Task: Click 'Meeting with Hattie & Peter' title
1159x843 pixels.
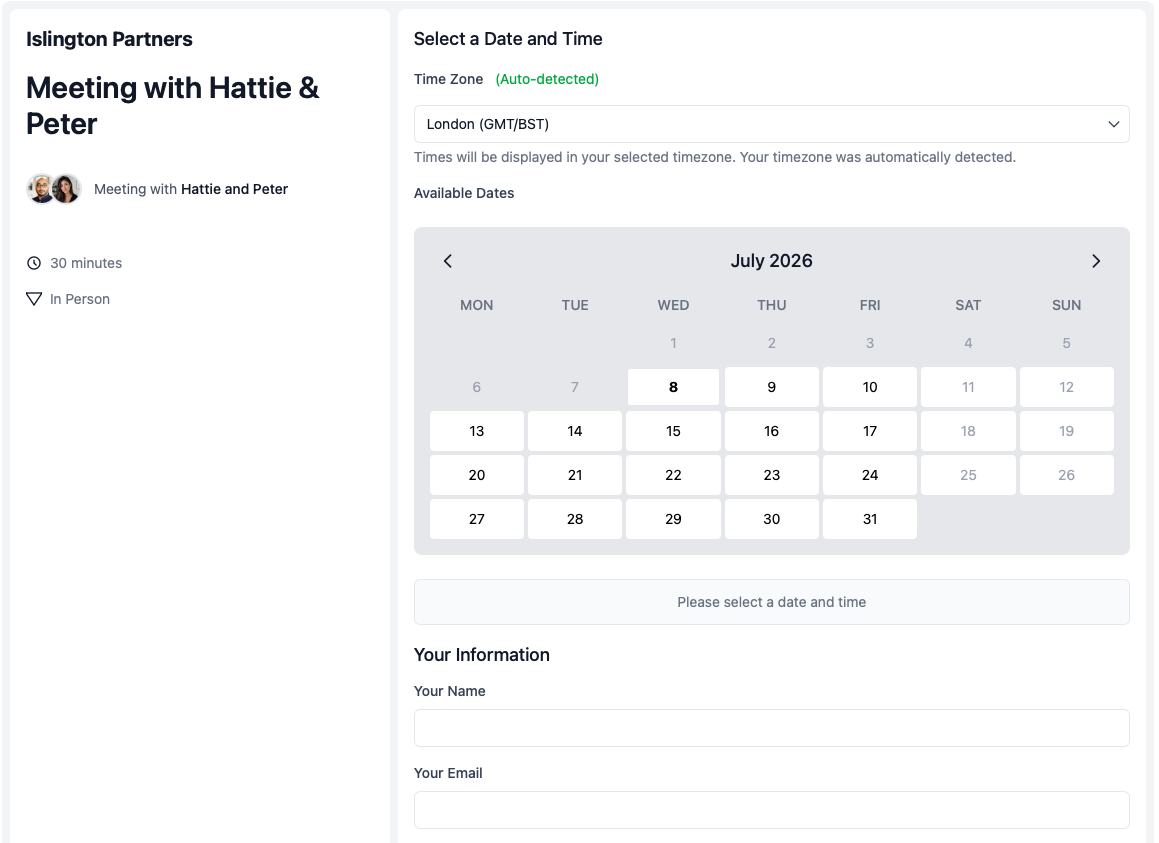Action: [x=173, y=106]
